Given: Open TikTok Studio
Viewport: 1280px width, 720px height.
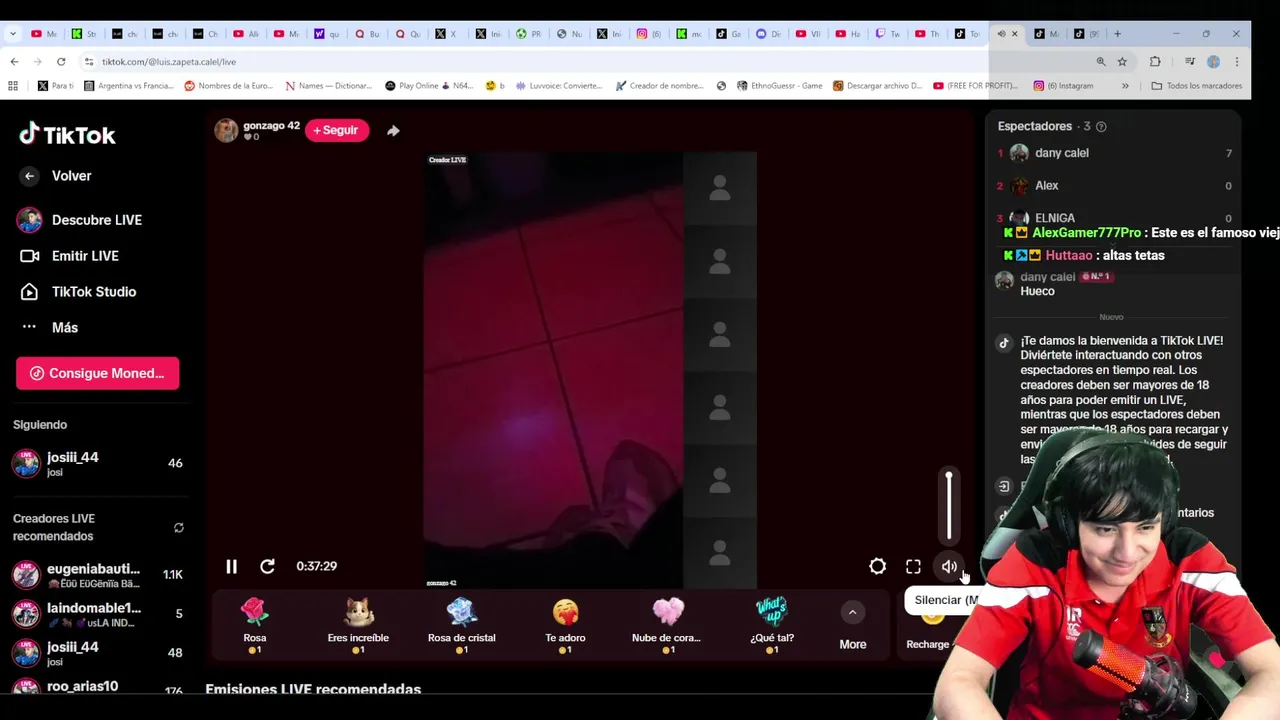Looking at the screenshot, I should tap(77, 292).
